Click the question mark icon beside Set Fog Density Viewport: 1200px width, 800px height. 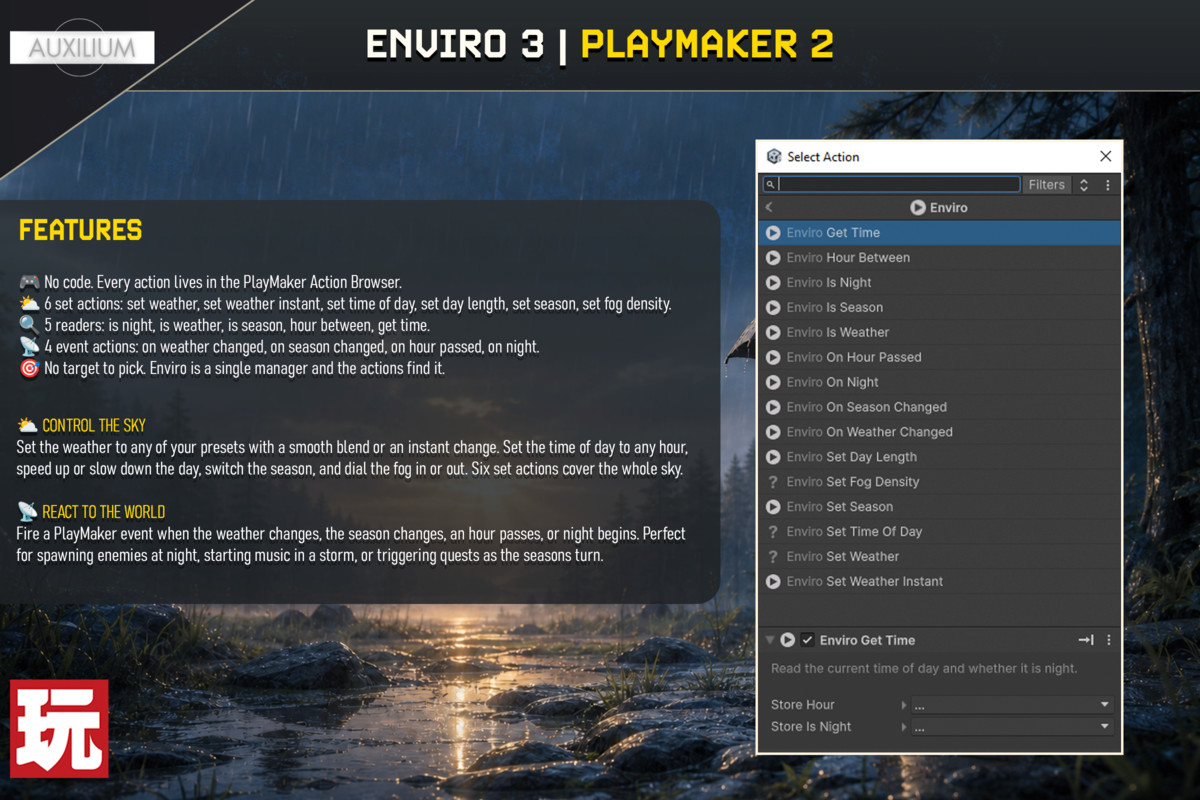pos(773,482)
